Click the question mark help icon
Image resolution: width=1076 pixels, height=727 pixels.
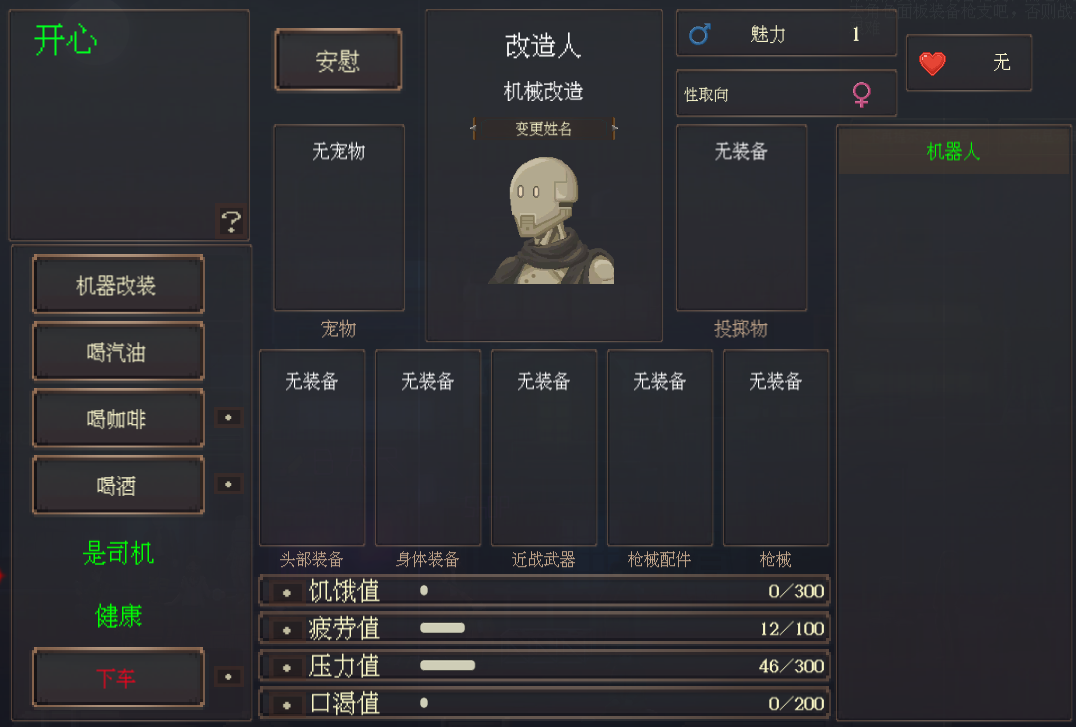tap(231, 221)
